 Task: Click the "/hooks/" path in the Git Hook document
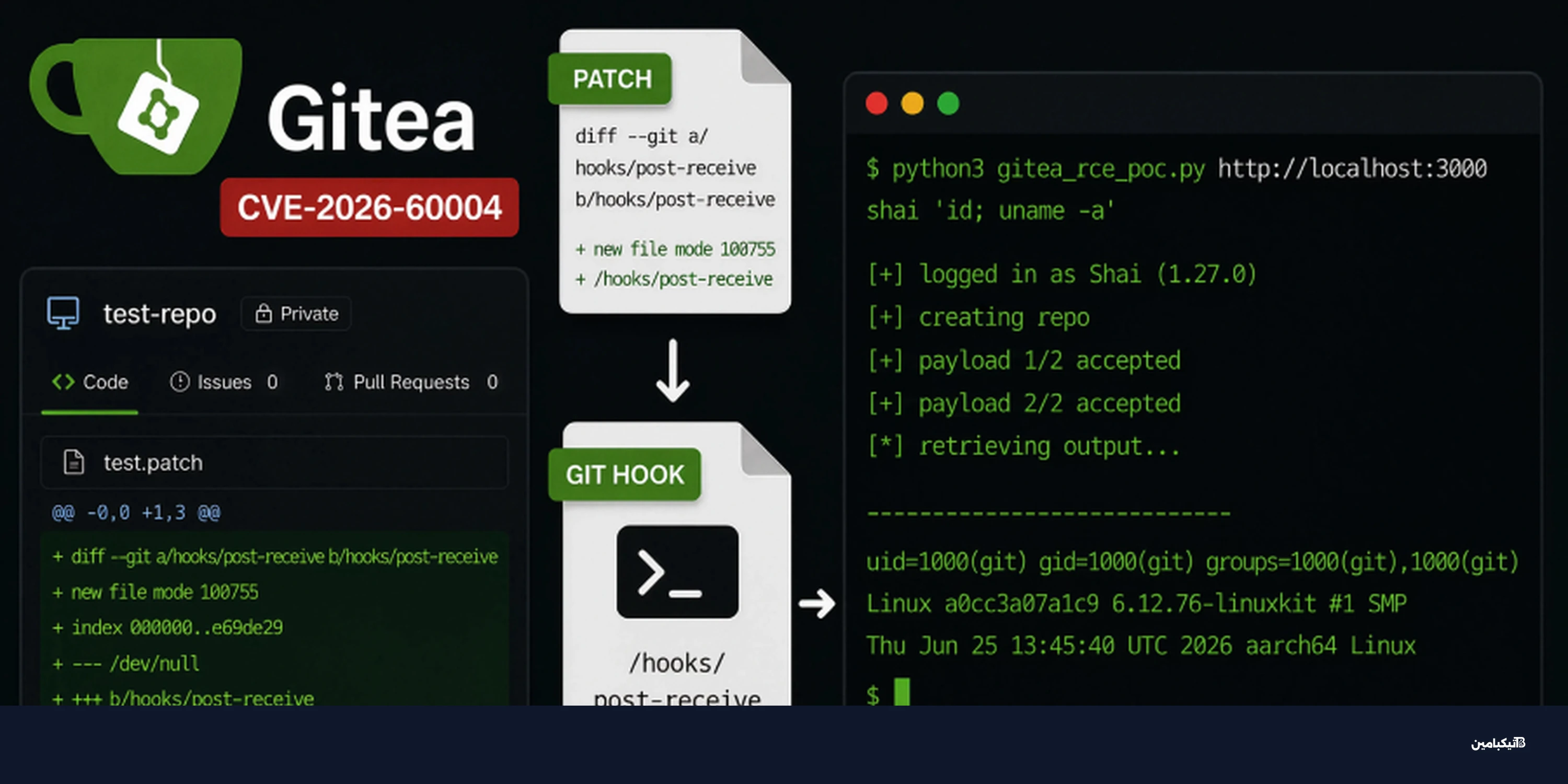coord(677,663)
